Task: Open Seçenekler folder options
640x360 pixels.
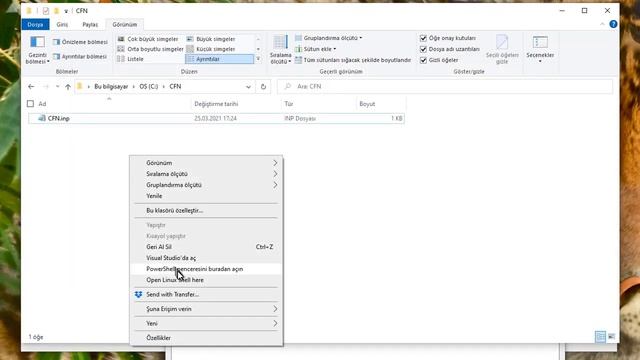Action: [x=540, y=50]
